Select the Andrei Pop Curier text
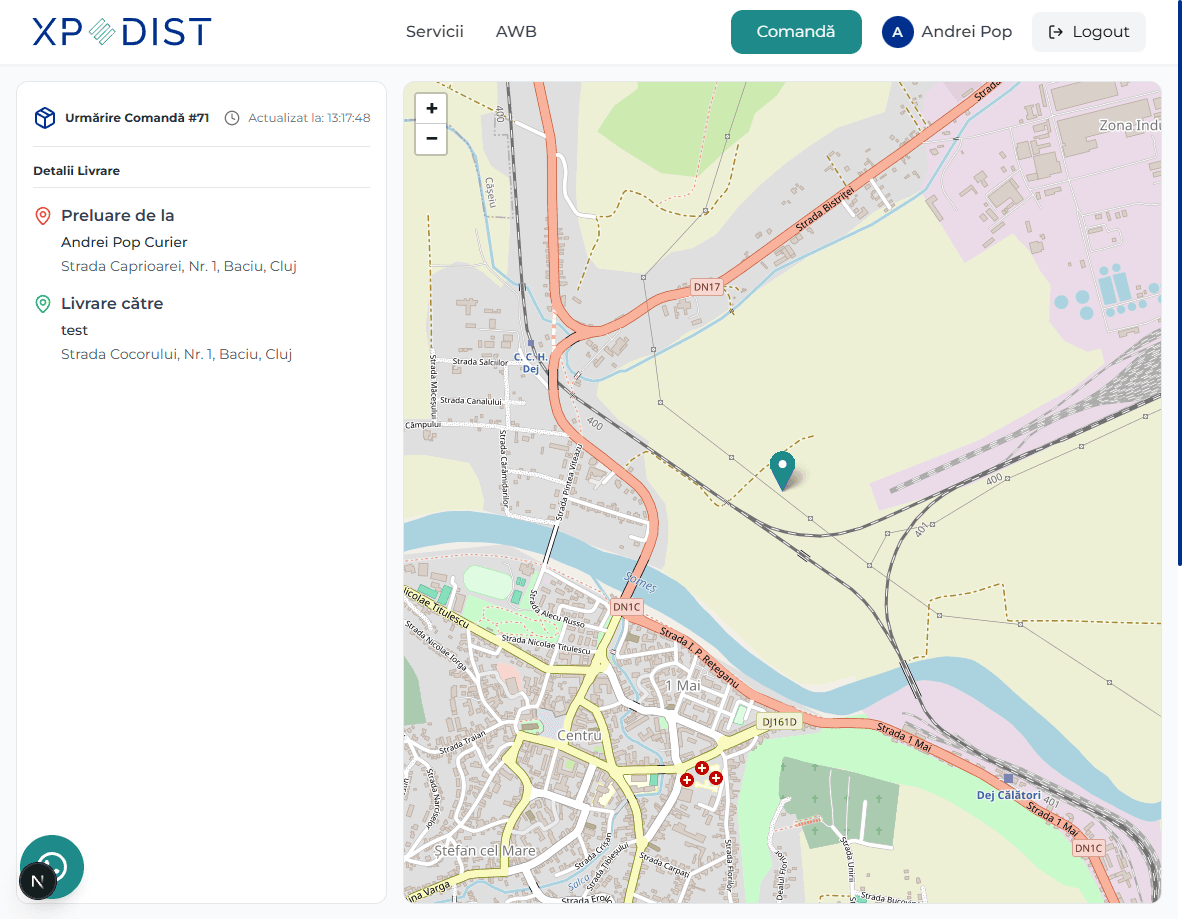 click(x=124, y=242)
